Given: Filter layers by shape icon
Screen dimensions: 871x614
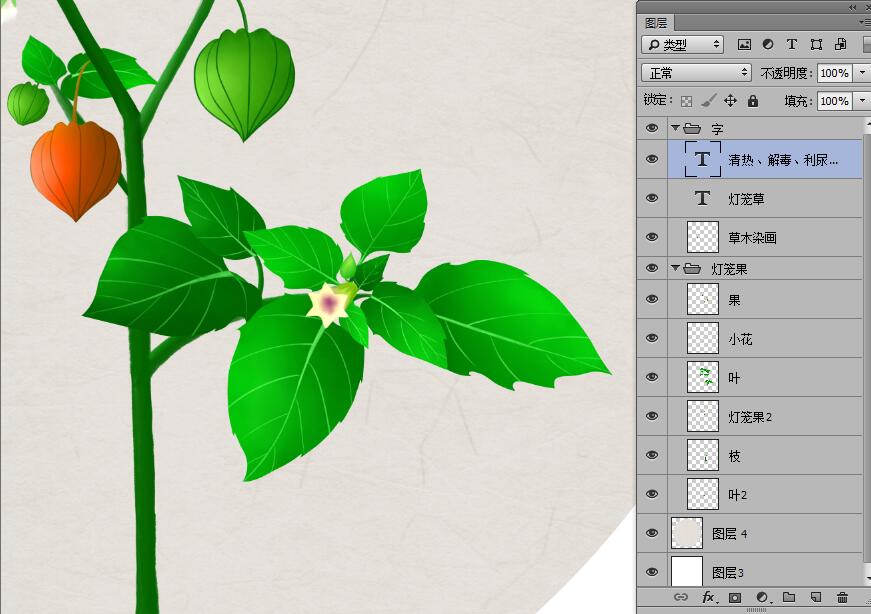Looking at the screenshot, I should pyautogui.click(x=816, y=44).
